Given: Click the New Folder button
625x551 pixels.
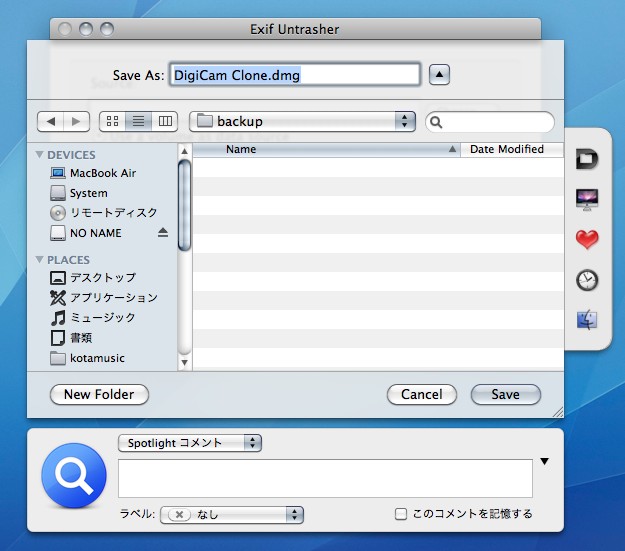Looking at the screenshot, I should tap(99, 395).
